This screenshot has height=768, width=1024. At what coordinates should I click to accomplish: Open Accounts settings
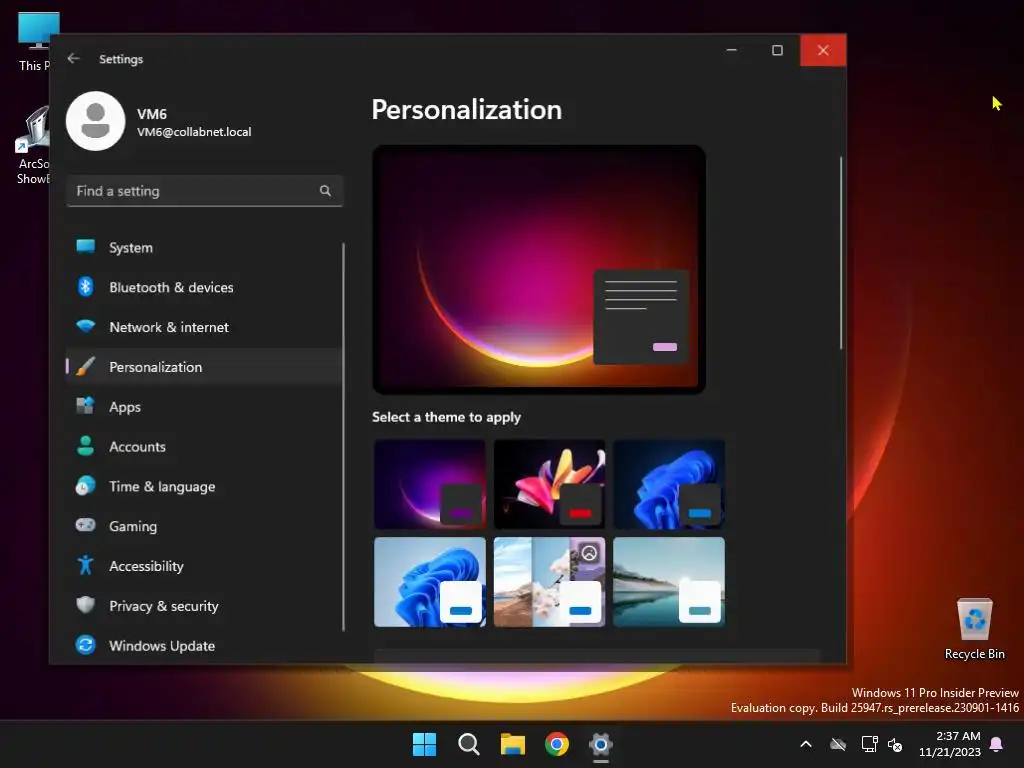204,447
